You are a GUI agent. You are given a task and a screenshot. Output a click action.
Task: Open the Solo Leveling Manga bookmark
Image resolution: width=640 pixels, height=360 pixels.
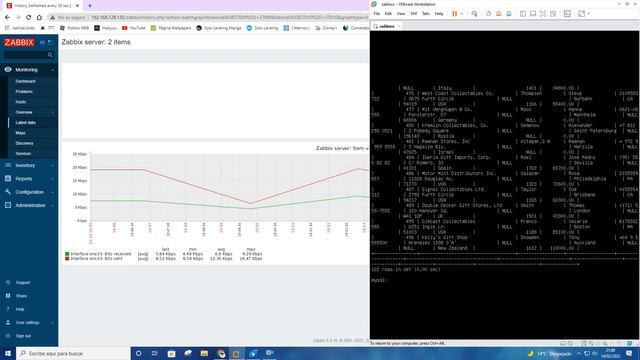tap(219, 28)
